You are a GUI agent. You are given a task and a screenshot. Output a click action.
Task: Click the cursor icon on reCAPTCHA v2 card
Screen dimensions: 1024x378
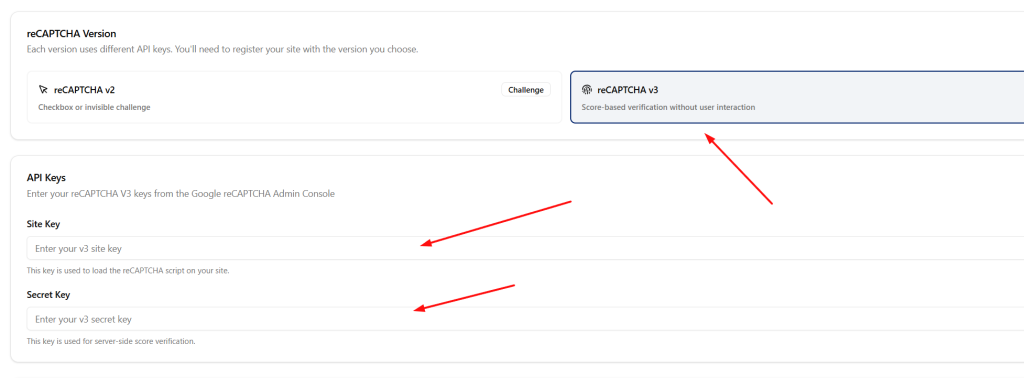pyautogui.click(x=43, y=90)
